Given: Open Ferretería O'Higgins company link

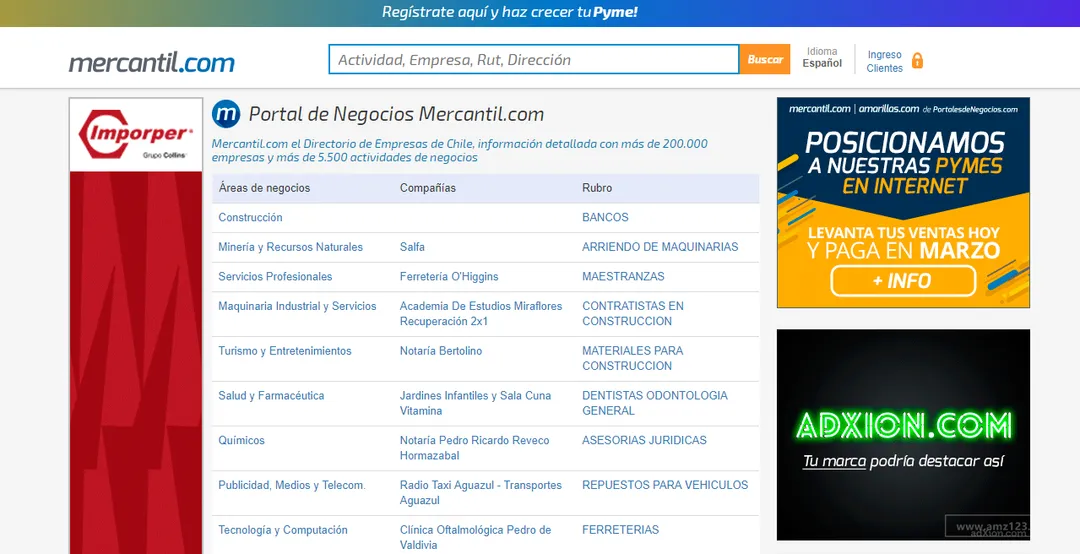Looking at the screenshot, I should 448,276.
